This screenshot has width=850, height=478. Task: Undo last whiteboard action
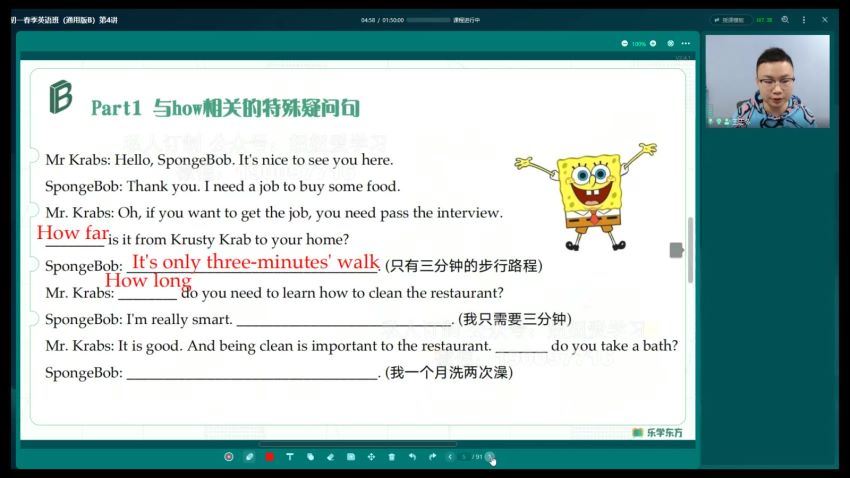[x=412, y=457]
